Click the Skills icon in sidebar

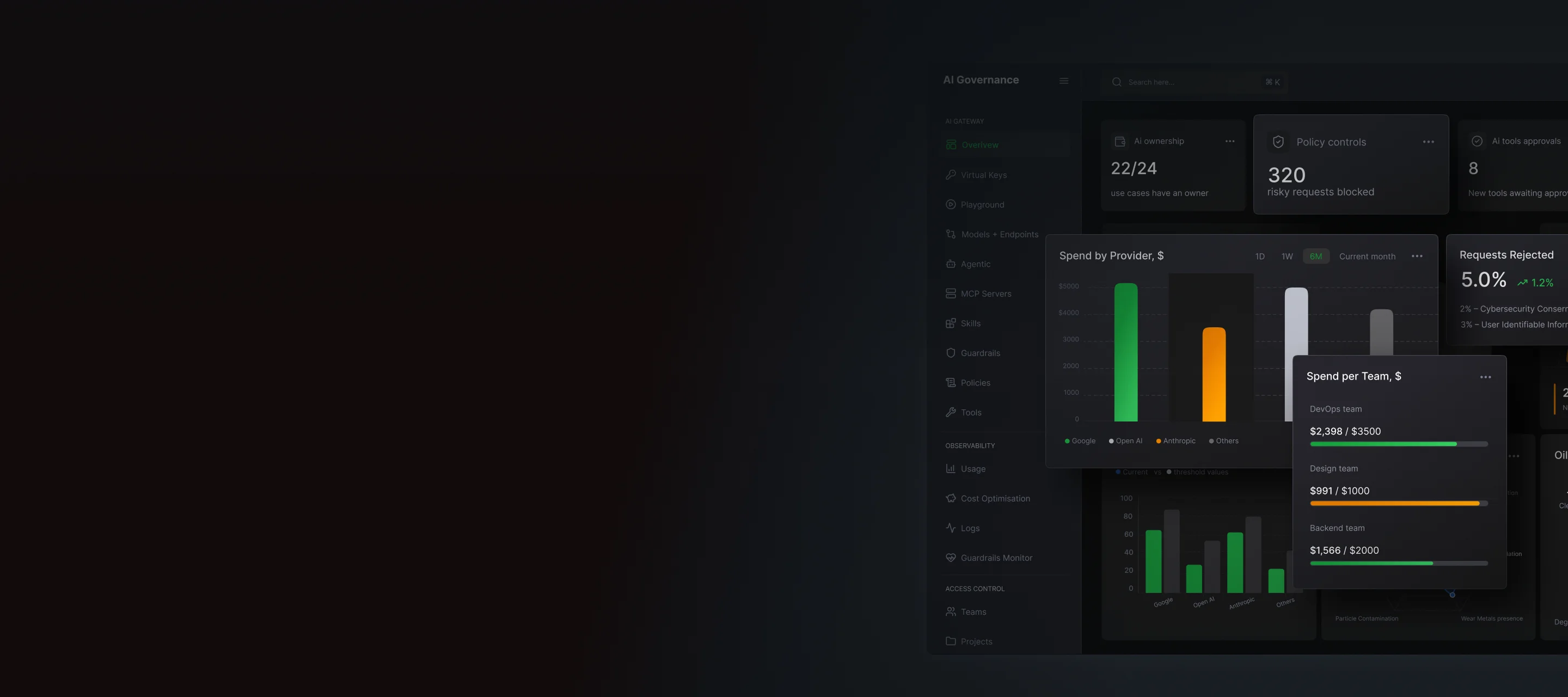tap(950, 323)
